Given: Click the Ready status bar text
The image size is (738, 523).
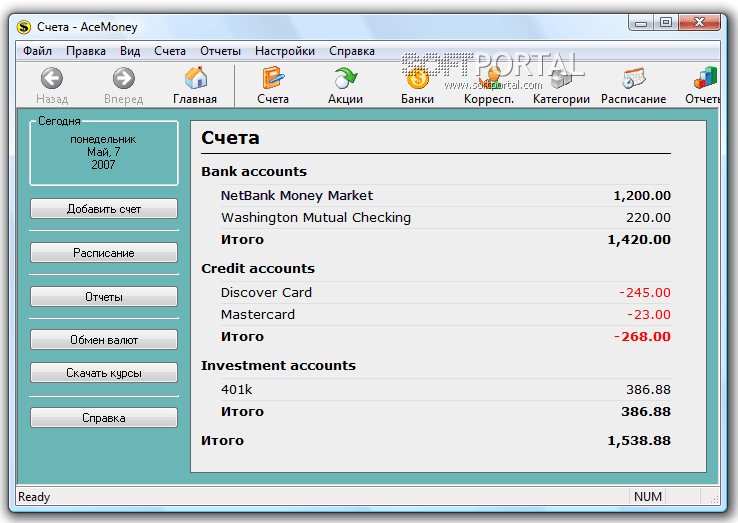Looking at the screenshot, I should click(x=34, y=497).
